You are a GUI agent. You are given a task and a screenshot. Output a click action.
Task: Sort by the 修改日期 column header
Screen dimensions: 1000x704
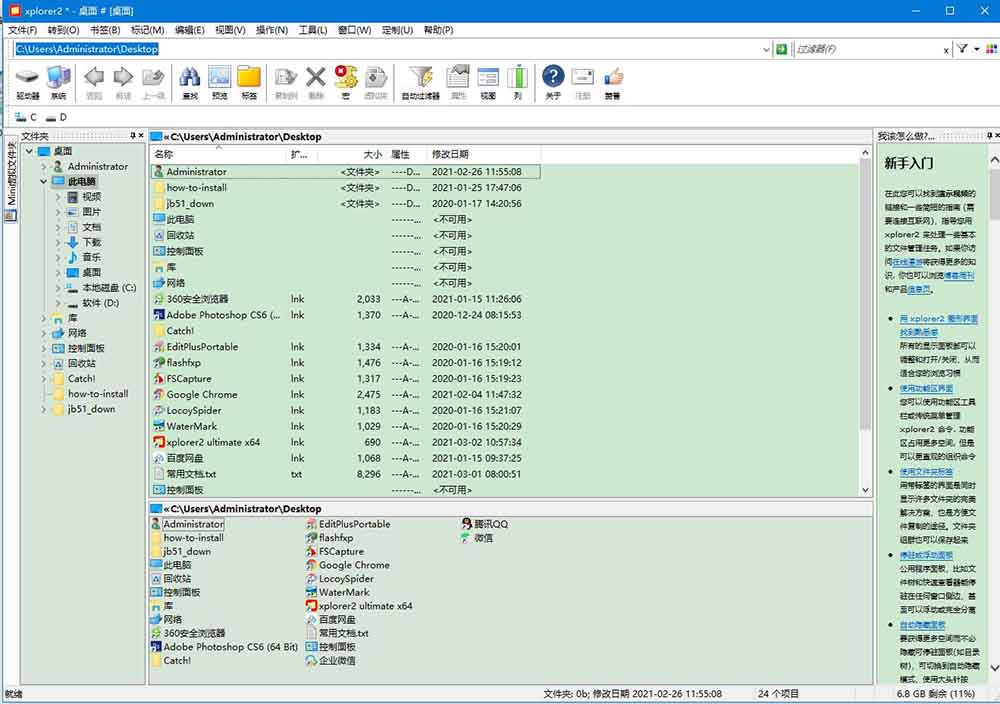click(485, 154)
